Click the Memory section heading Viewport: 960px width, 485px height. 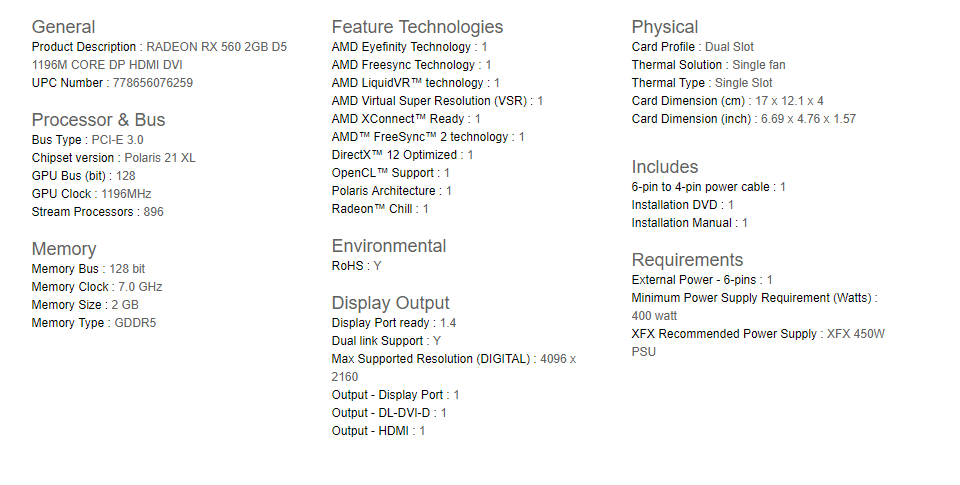click(64, 249)
